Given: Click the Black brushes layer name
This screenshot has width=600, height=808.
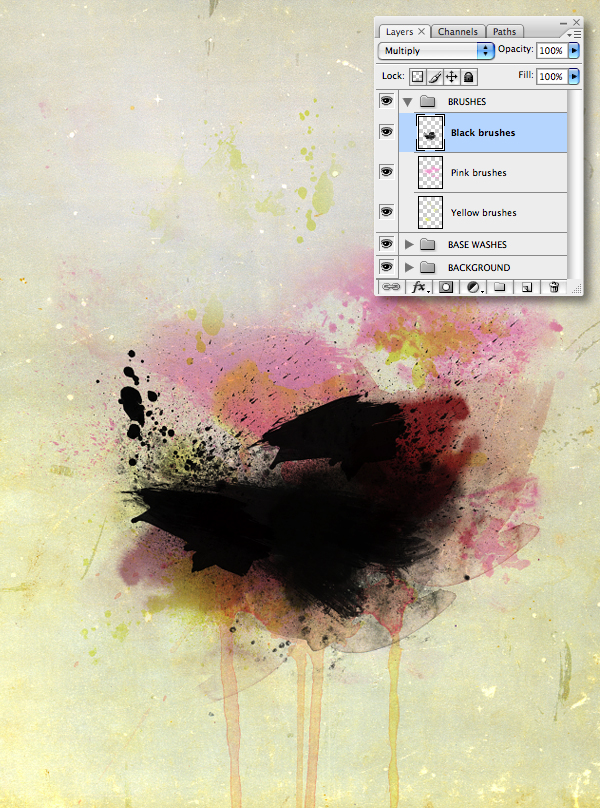Looking at the screenshot, I should click(x=483, y=132).
